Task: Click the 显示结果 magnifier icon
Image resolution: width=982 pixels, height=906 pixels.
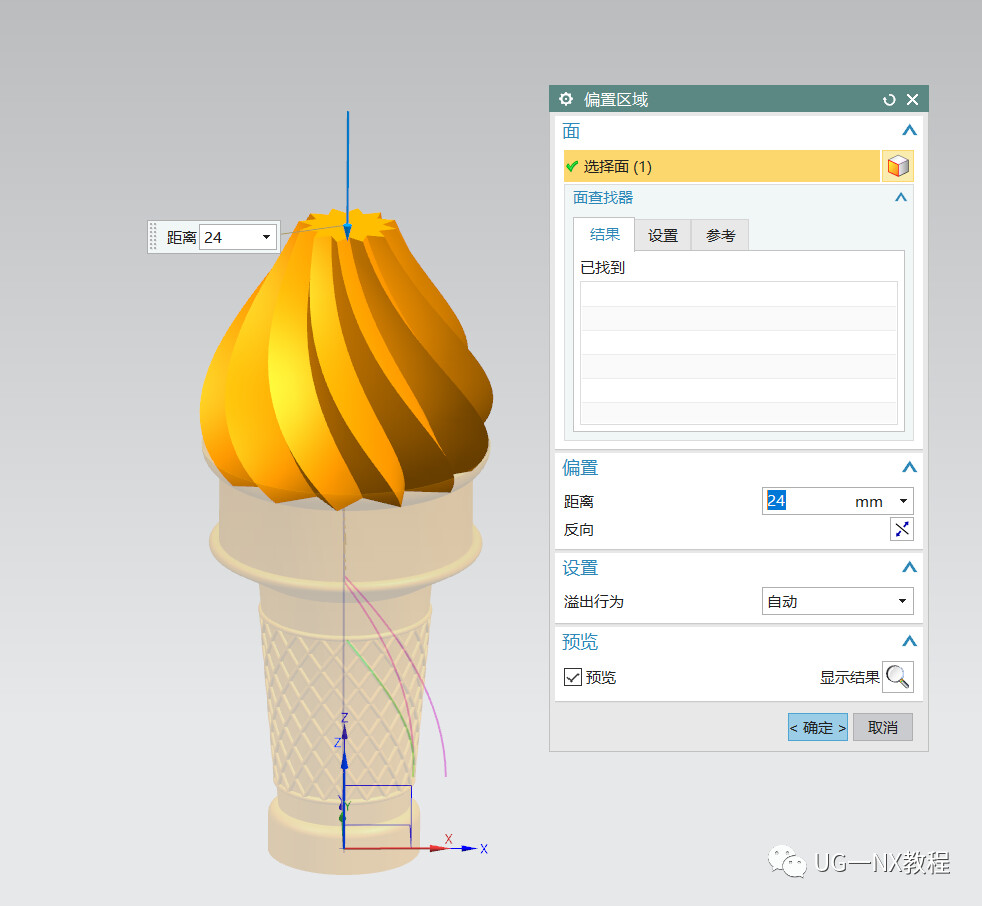Action: [897, 677]
